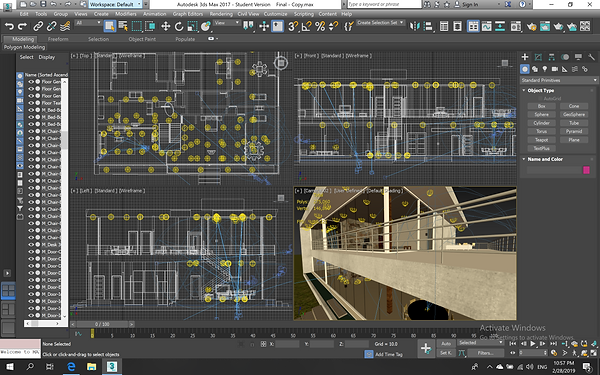This screenshot has width=600, height=375.
Task: Open the Graph Editors menu
Action: pyautogui.click(x=188, y=14)
